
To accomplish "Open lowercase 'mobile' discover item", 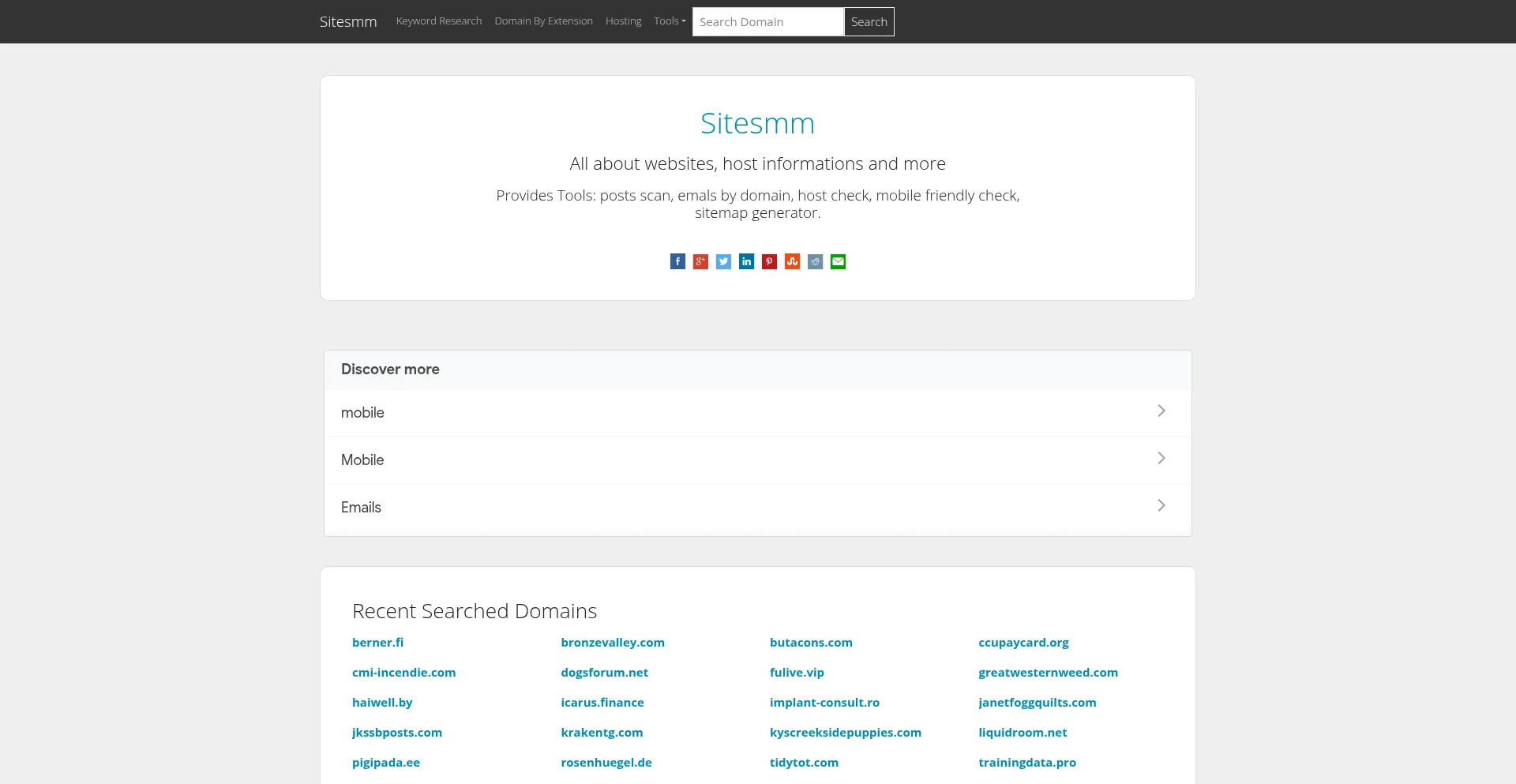I will tap(757, 412).
